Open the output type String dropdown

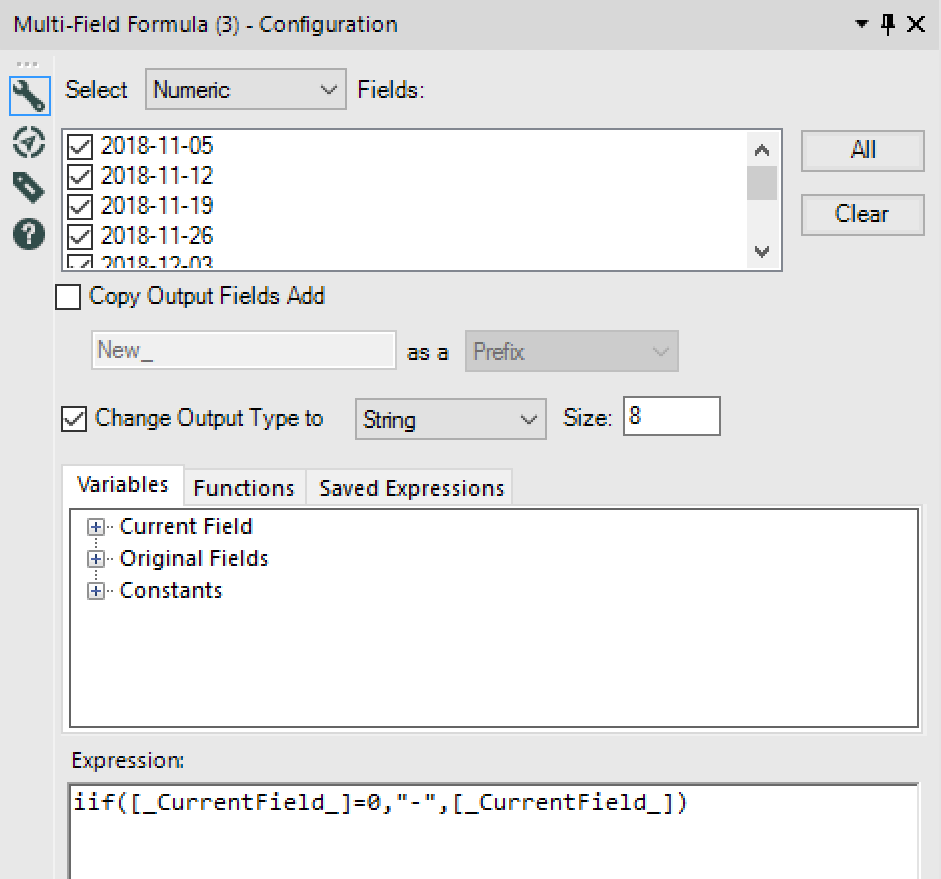point(450,419)
